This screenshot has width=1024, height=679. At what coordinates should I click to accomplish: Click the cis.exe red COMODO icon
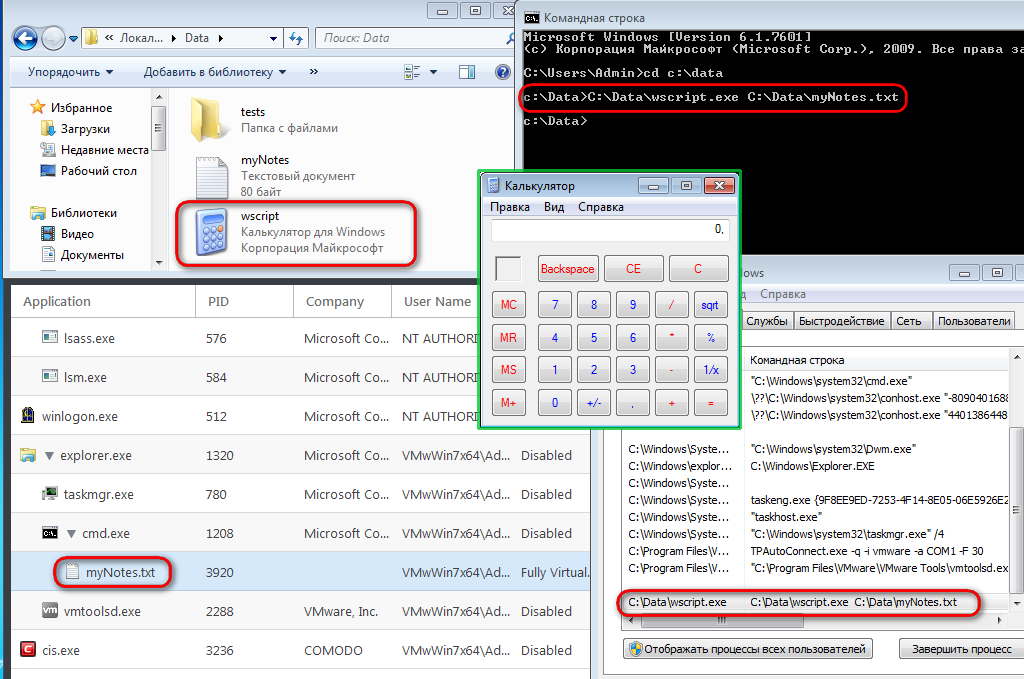tap(27, 650)
